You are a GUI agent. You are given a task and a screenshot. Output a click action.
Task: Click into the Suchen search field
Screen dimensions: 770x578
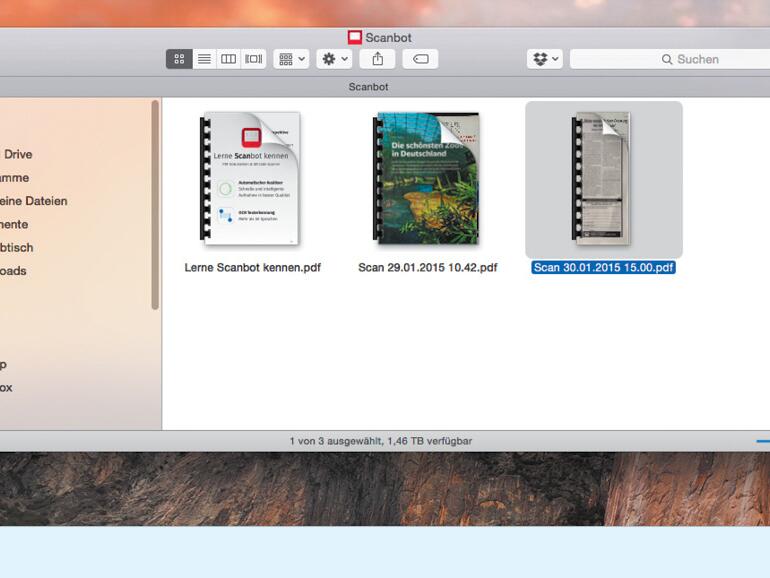tap(670, 59)
